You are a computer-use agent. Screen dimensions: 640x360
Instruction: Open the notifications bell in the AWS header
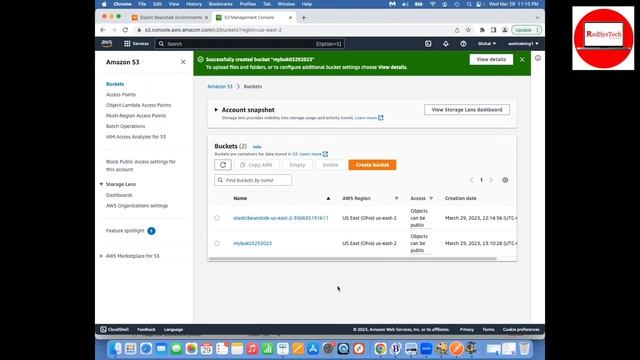pyautogui.click(x=446, y=44)
